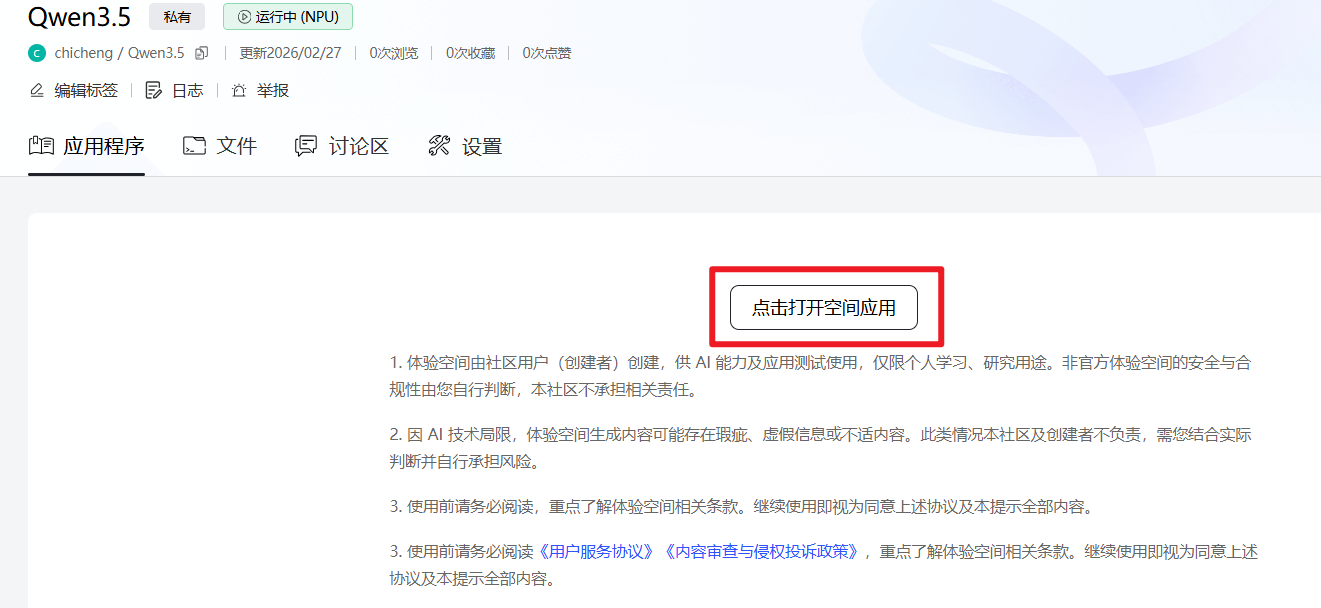Click paragraph 2 about 因 AI 技术局限
The width and height of the screenshot is (1321, 608).
820,449
